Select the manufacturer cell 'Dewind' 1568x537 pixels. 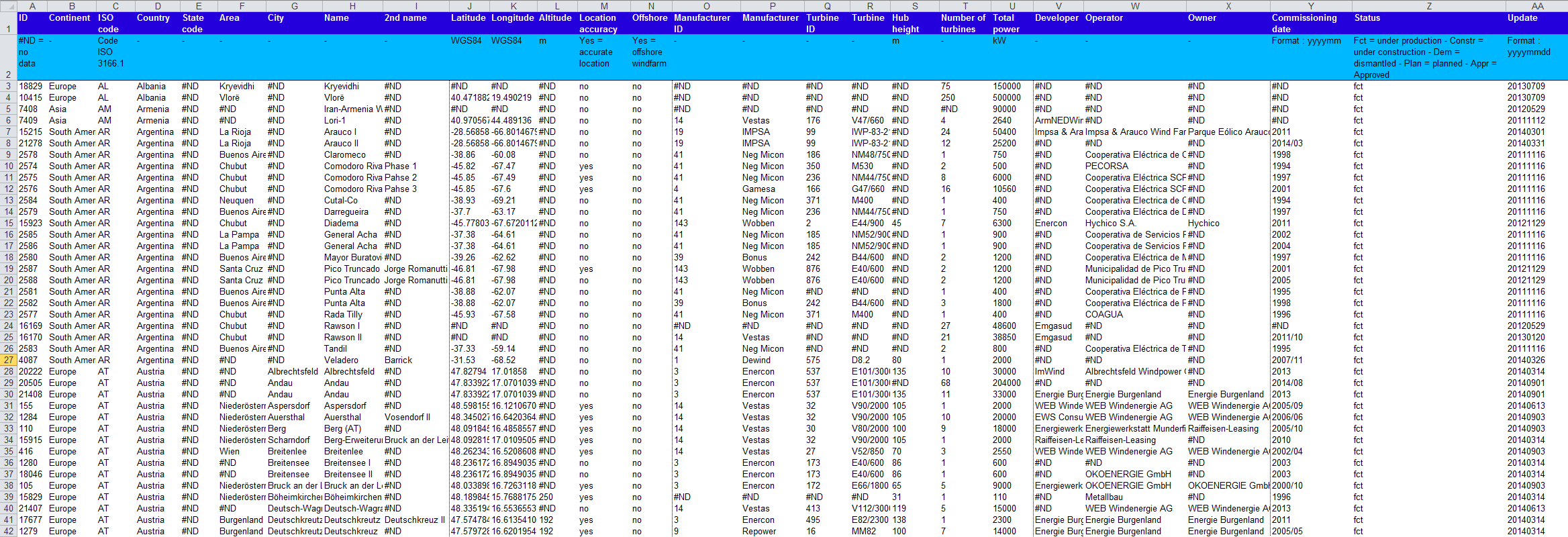coord(773,360)
